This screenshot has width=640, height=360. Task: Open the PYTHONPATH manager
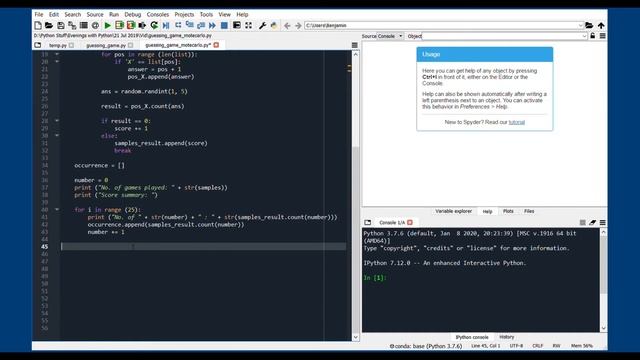274,25
